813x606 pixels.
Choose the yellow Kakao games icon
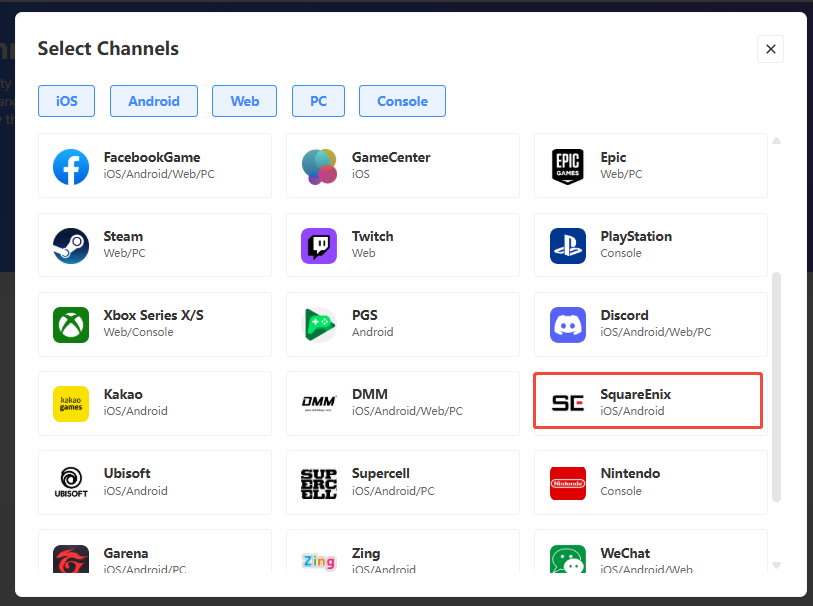(x=71, y=404)
